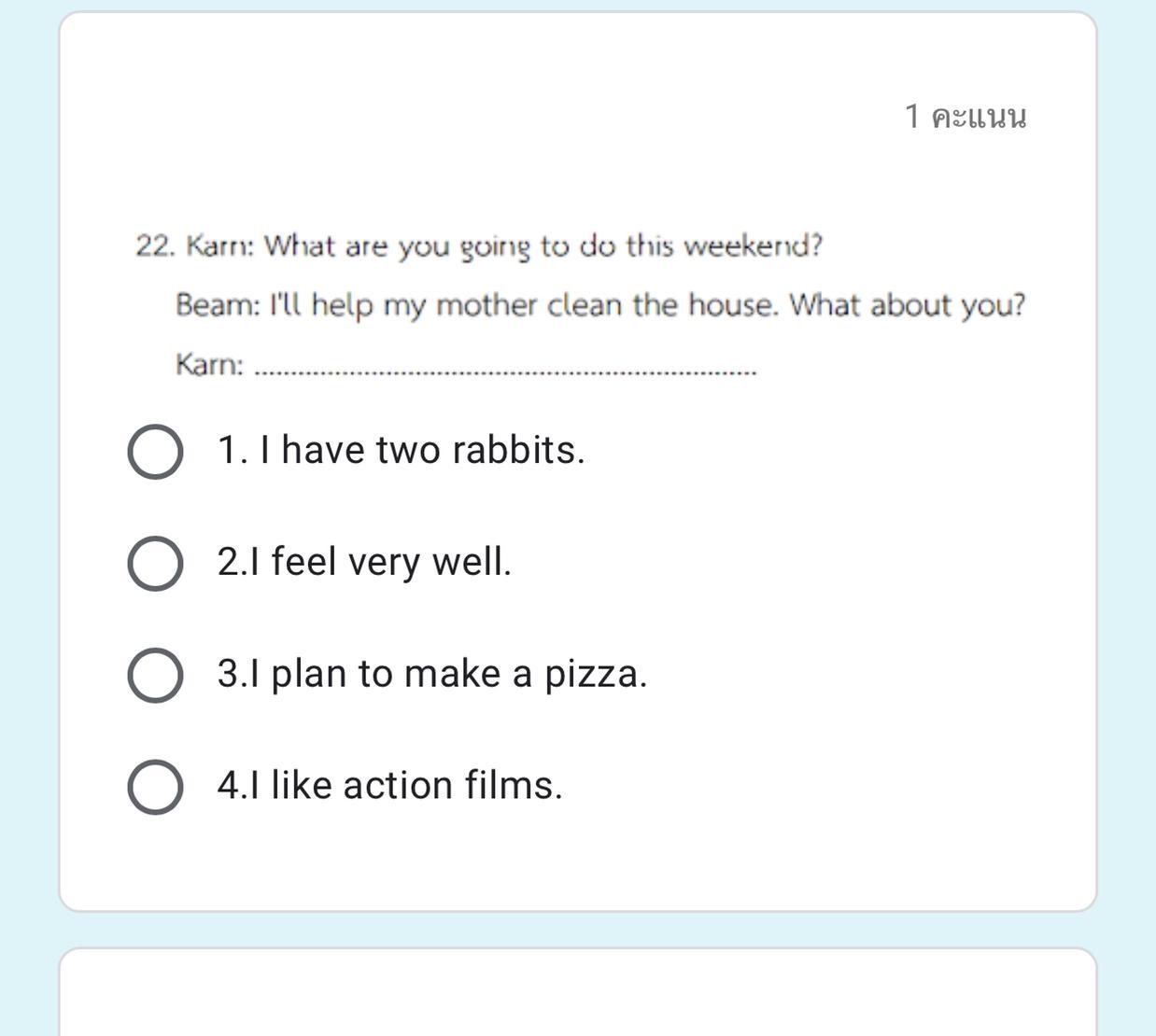This screenshot has width=1156, height=1036.
Task: Click the question number "22."
Action: [156, 246]
